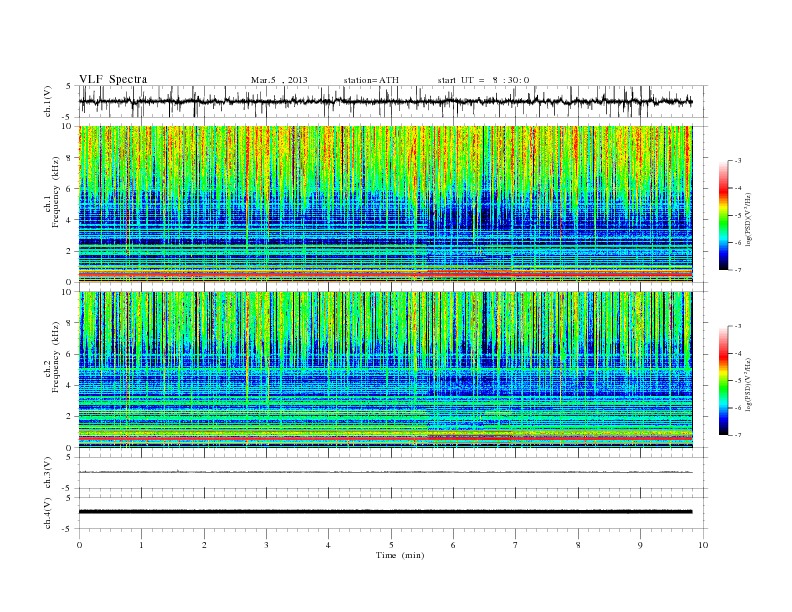Click the ch.2 spectrogram color scale bar
This screenshot has width=792, height=612.
coord(723,380)
